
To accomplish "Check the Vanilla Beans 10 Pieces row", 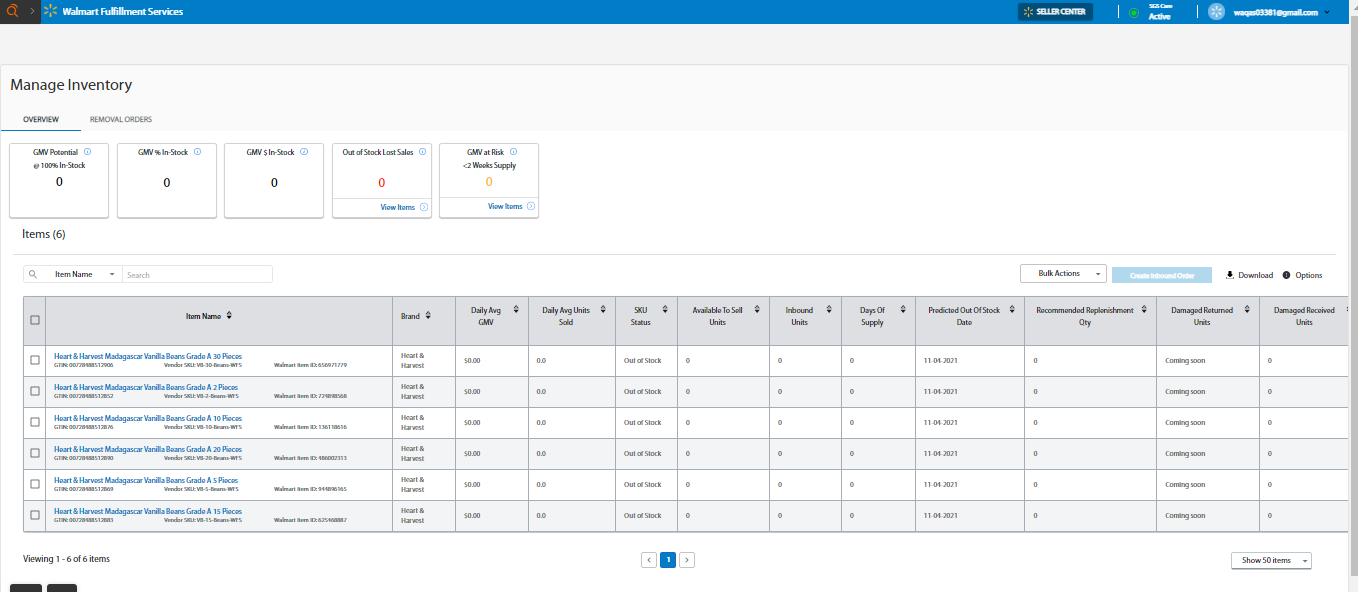I will [35, 422].
